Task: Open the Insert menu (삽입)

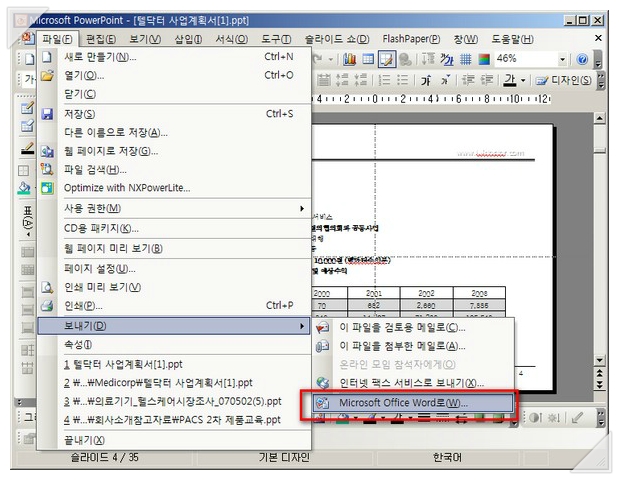Action: click(188, 39)
